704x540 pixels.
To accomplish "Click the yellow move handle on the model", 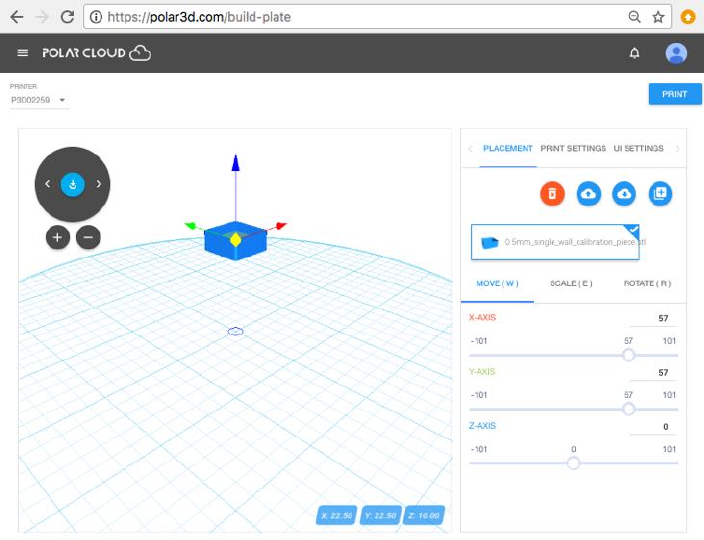I will pyautogui.click(x=235, y=240).
